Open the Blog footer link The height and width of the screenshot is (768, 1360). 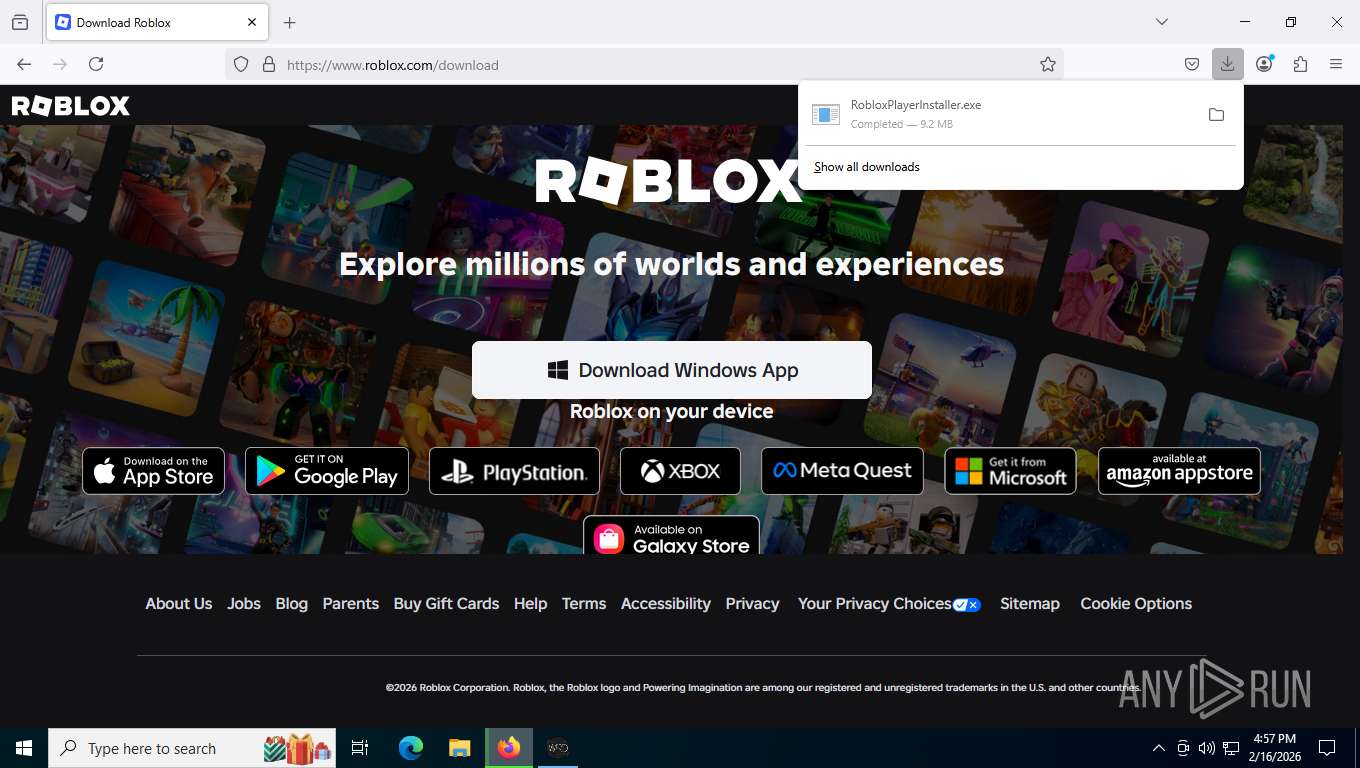point(292,604)
